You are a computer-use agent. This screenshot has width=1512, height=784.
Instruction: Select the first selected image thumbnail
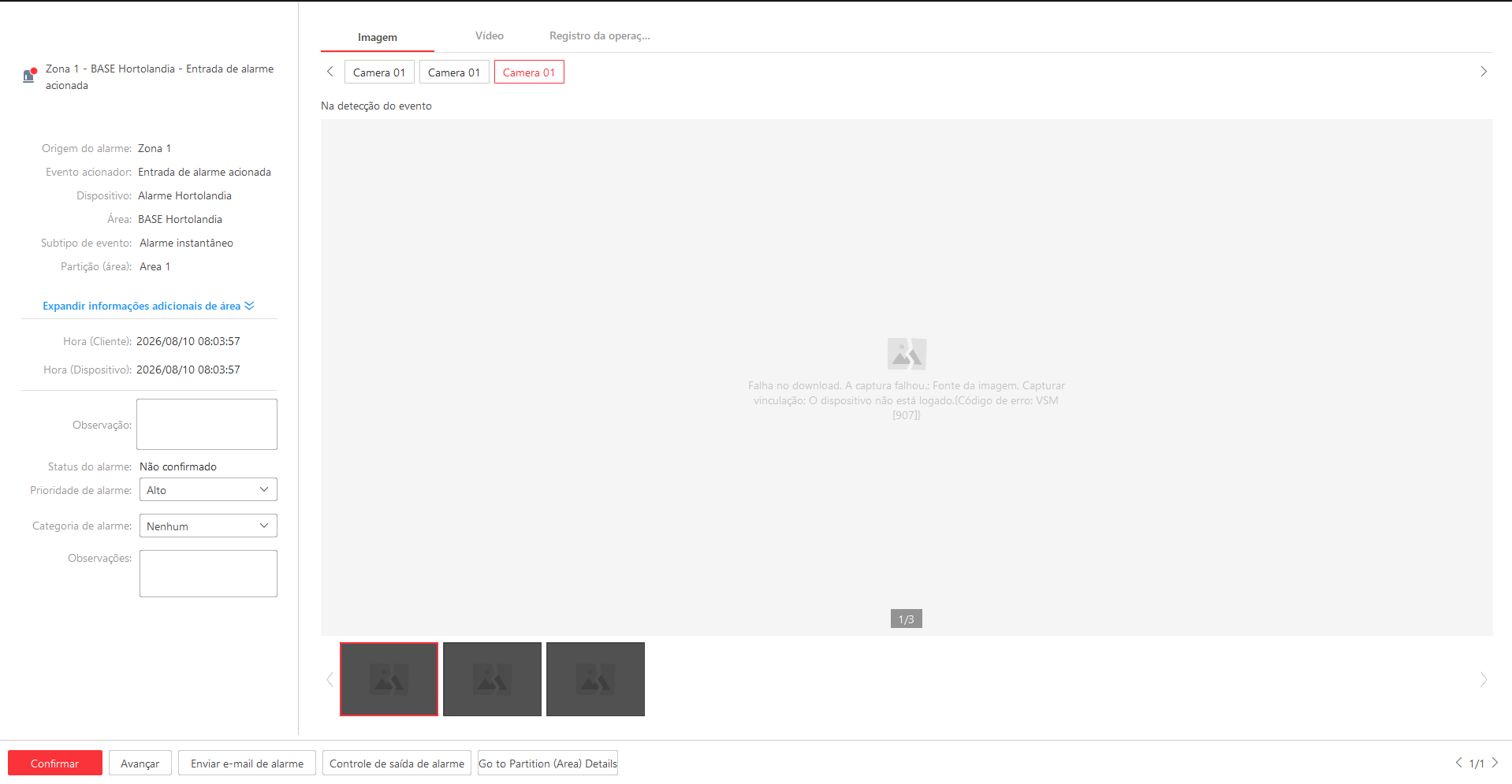(389, 679)
